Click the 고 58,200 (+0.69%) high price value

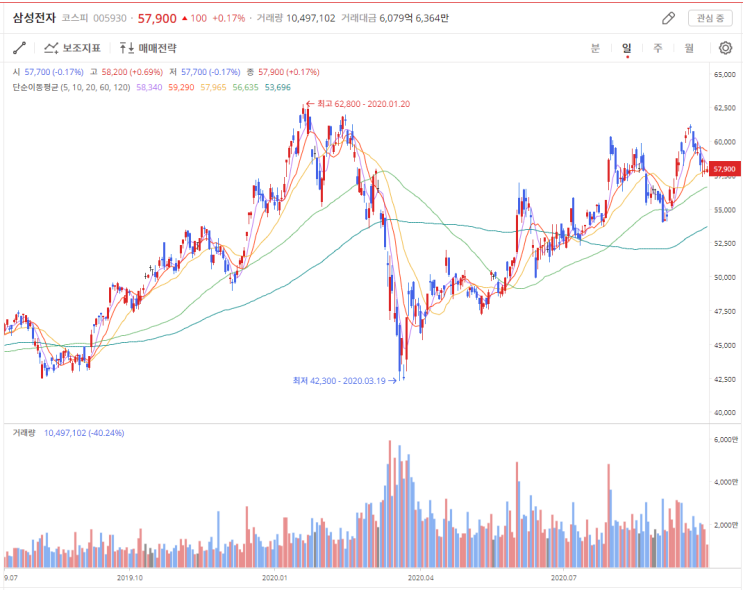coord(127,72)
